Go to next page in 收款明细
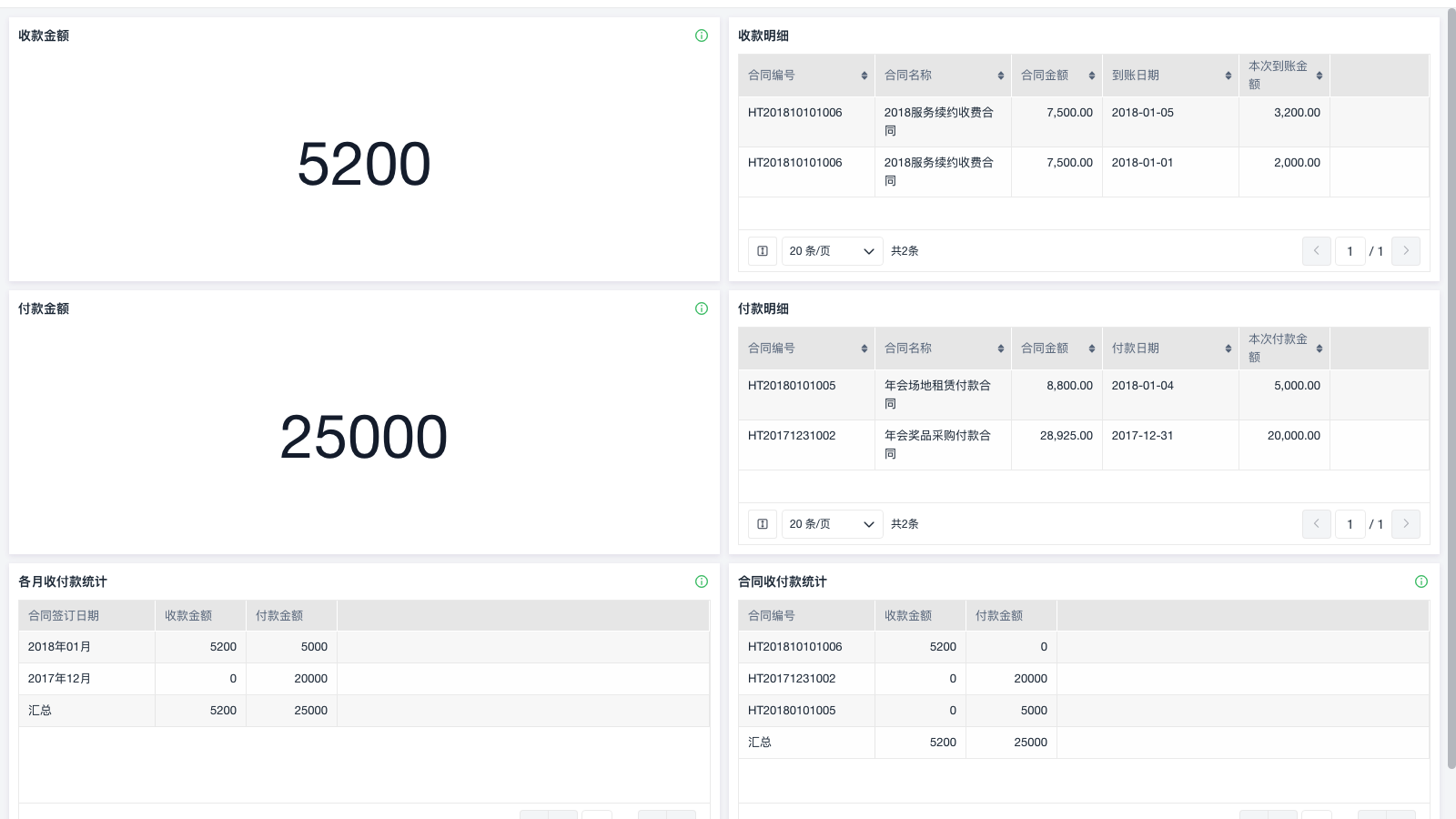 1406,251
